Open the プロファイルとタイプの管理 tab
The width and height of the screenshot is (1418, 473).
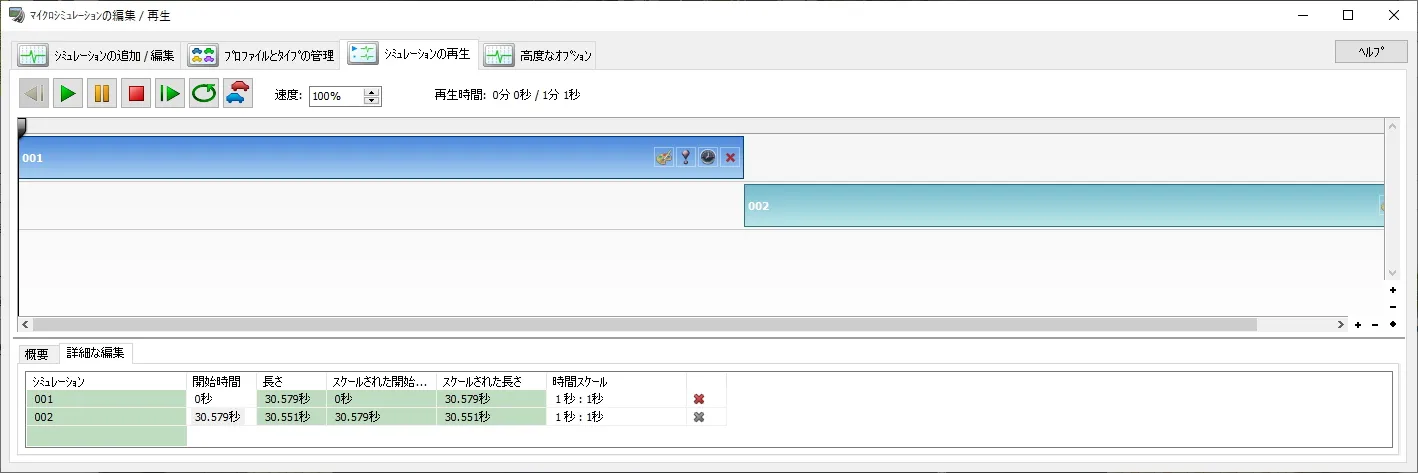[x=262, y=56]
